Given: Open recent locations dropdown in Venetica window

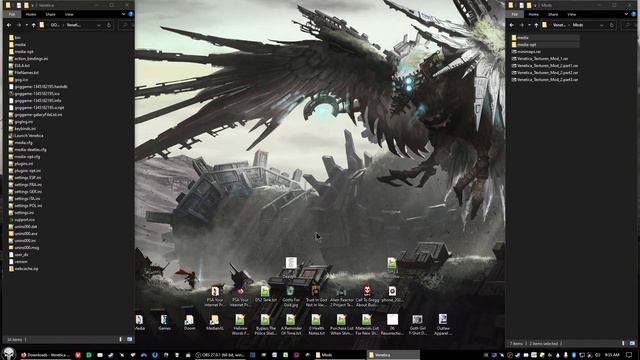Looking at the screenshot, I should coord(27,25).
